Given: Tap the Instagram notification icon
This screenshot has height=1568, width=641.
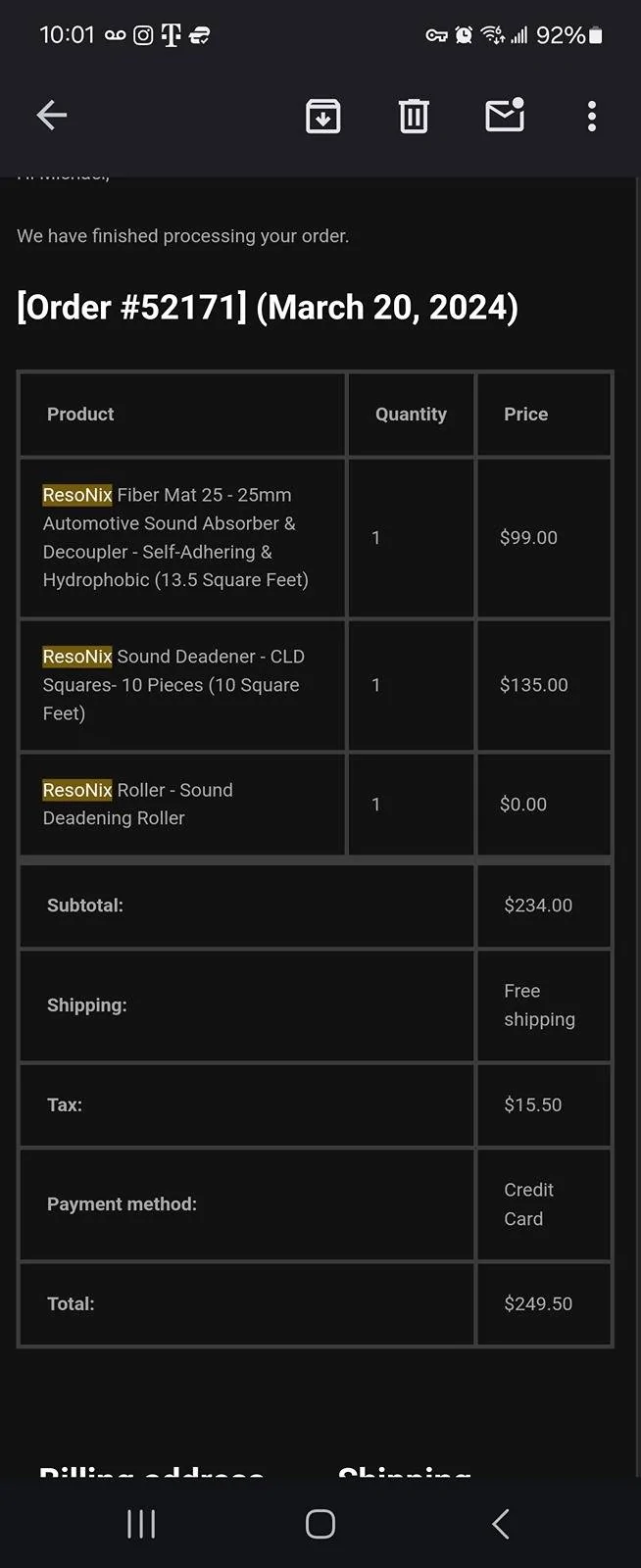Looking at the screenshot, I should coord(143,35).
